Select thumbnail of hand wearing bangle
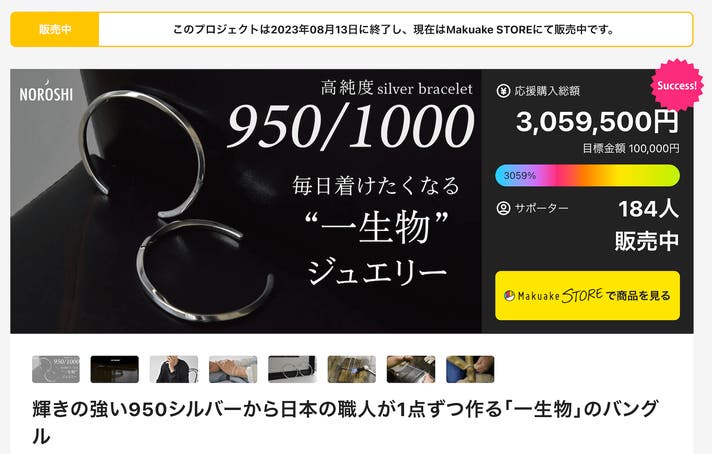The width and height of the screenshot is (712, 454). click(233, 369)
